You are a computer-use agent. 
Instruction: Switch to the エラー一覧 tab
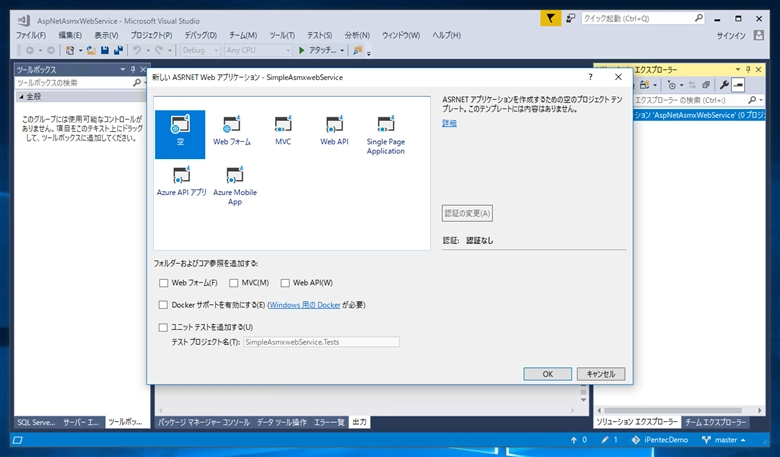pos(329,422)
